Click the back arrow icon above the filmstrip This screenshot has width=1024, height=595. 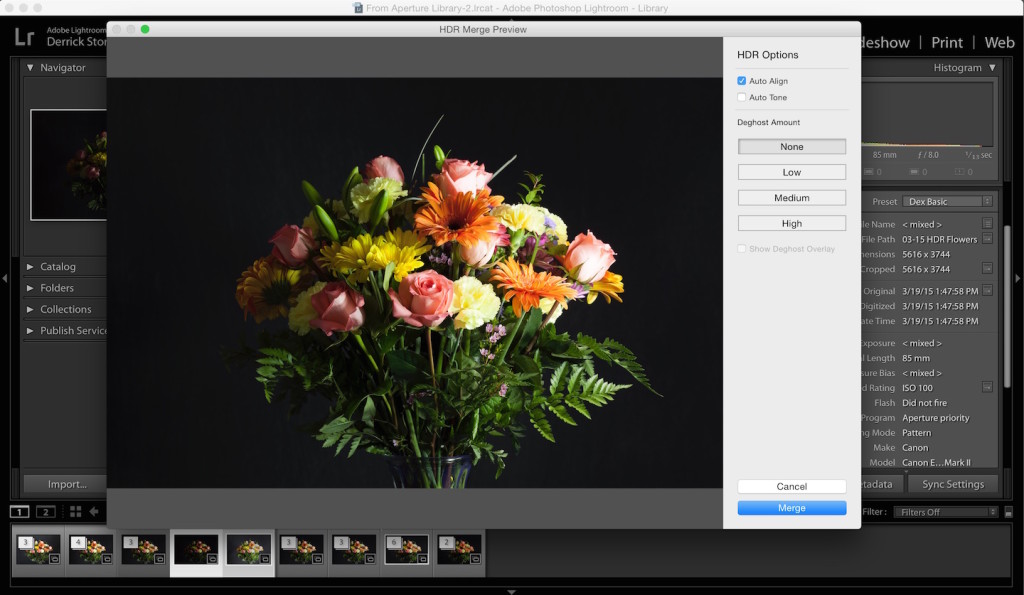point(94,512)
